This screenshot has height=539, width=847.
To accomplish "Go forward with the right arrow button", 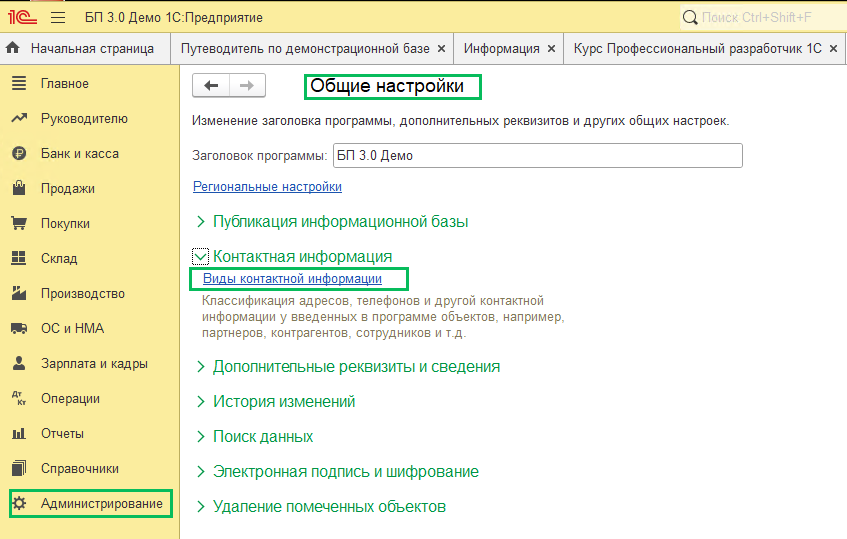I will tap(247, 85).
